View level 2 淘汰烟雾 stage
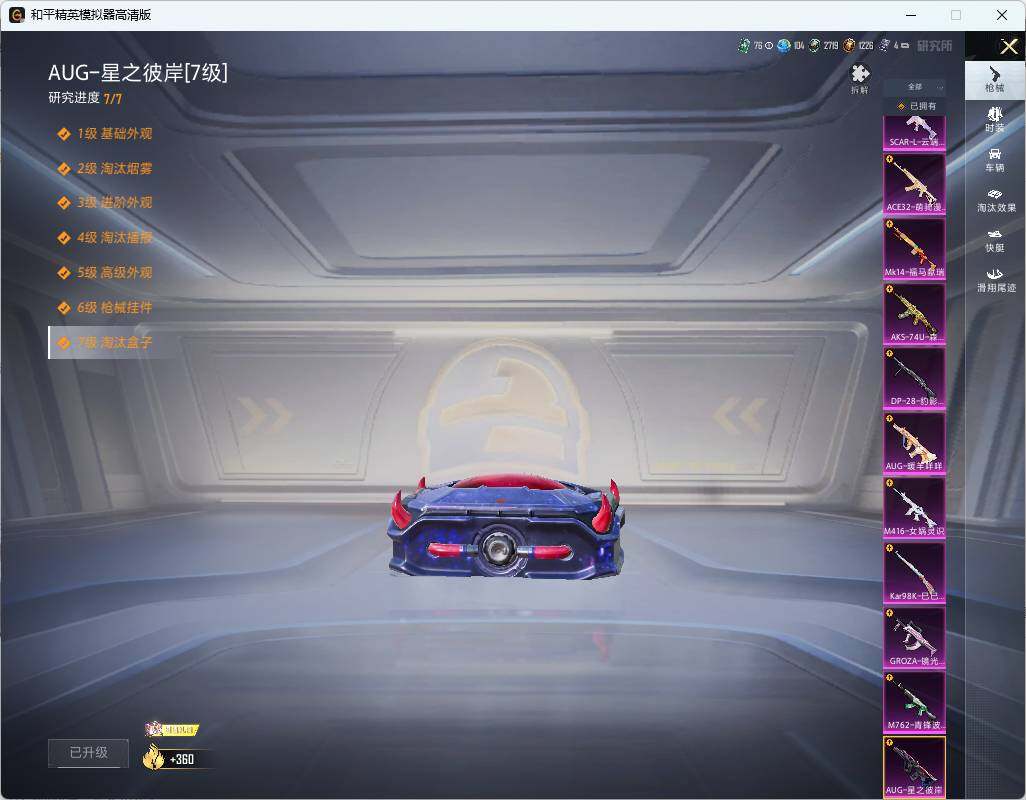The width and height of the screenshot is (1026, 800). tap(106, 168)
